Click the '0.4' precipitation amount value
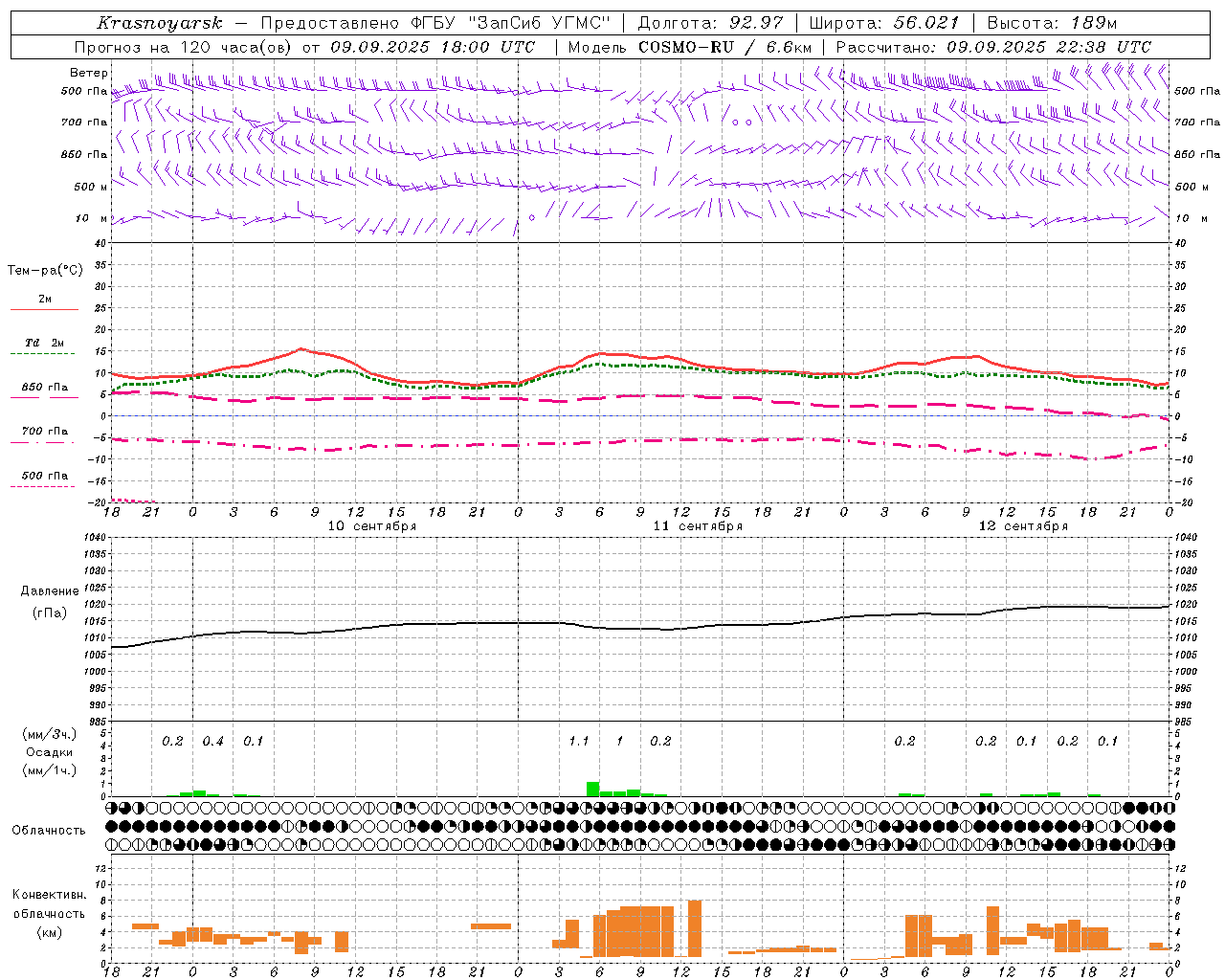The width and height of the screenshot is (1225, 980). [212, 741]
